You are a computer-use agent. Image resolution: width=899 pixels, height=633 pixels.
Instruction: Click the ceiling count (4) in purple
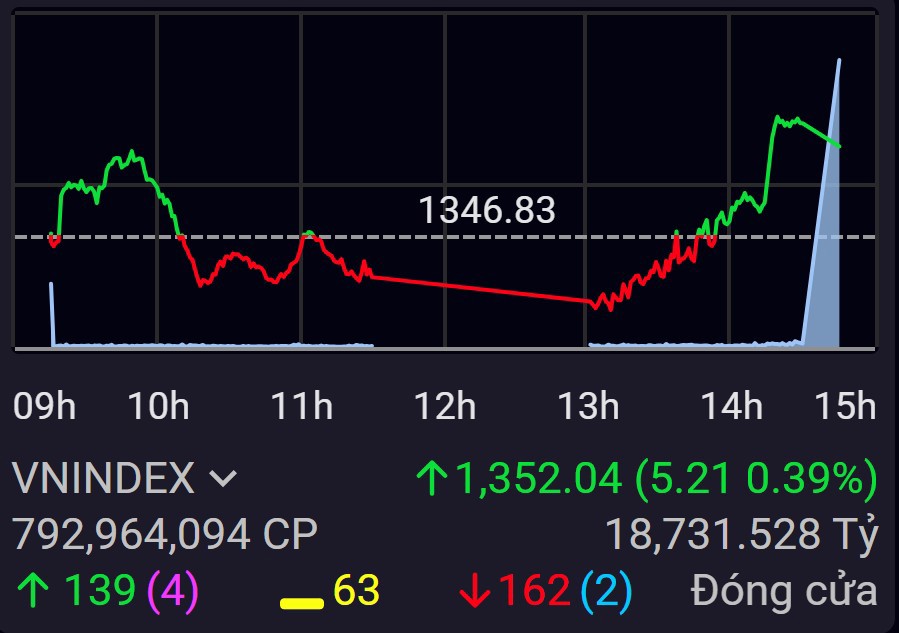click(x=173, y=591)
